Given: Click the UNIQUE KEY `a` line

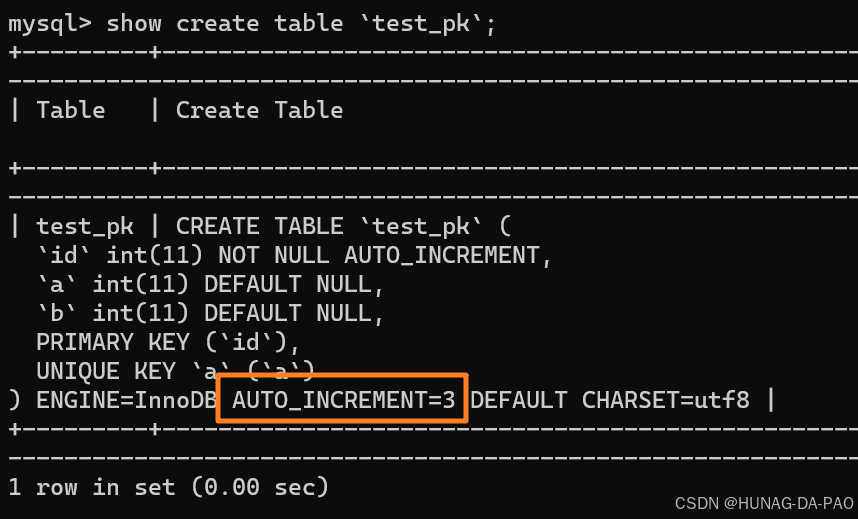Looking at the screenshot, I should [x=175, y=372].
